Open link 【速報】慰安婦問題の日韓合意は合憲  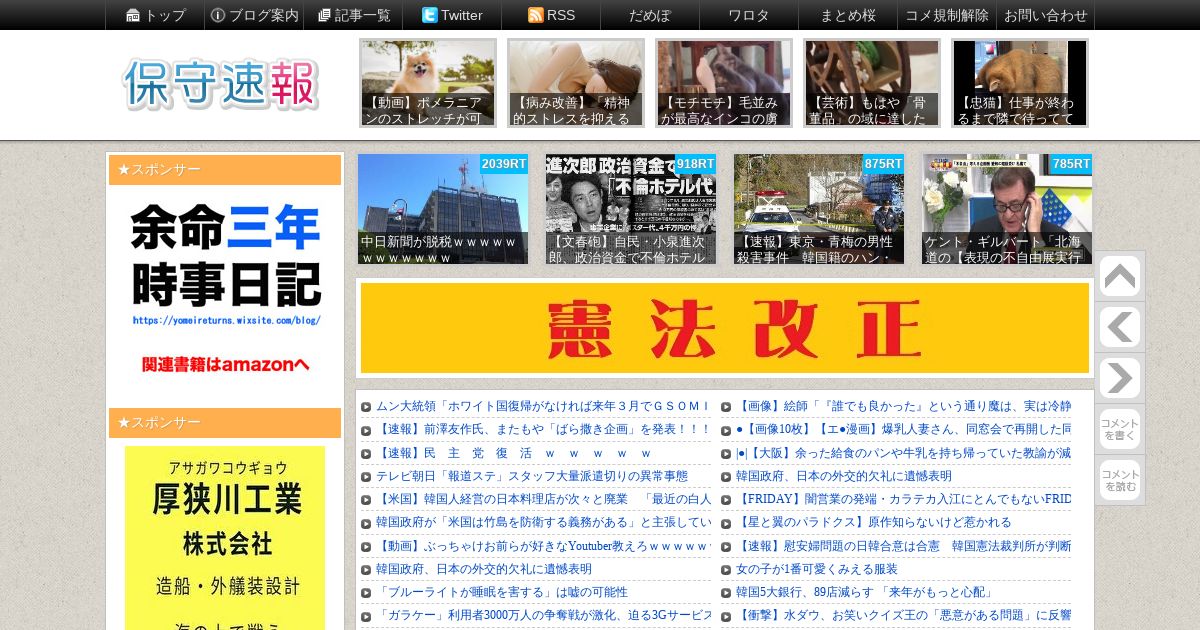click(903, 546)
